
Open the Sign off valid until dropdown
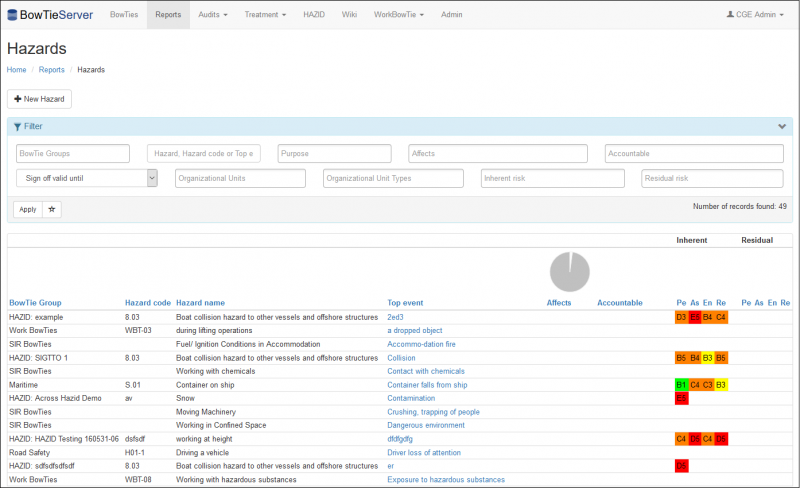[x=87, y=178]
